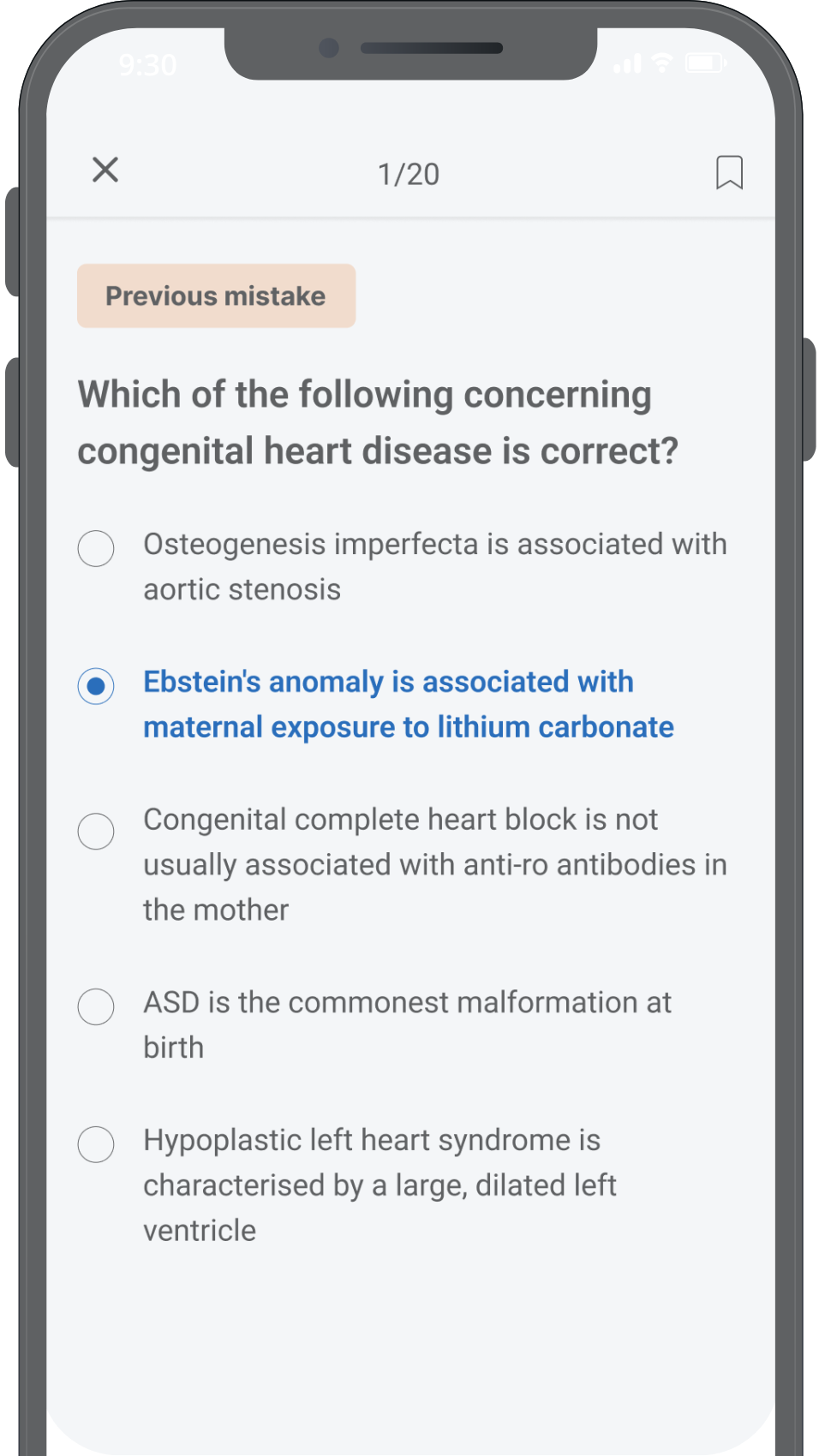Tap the 1/20 question counter
This screenshot has height=1456, width=819.
pos(409,174)
